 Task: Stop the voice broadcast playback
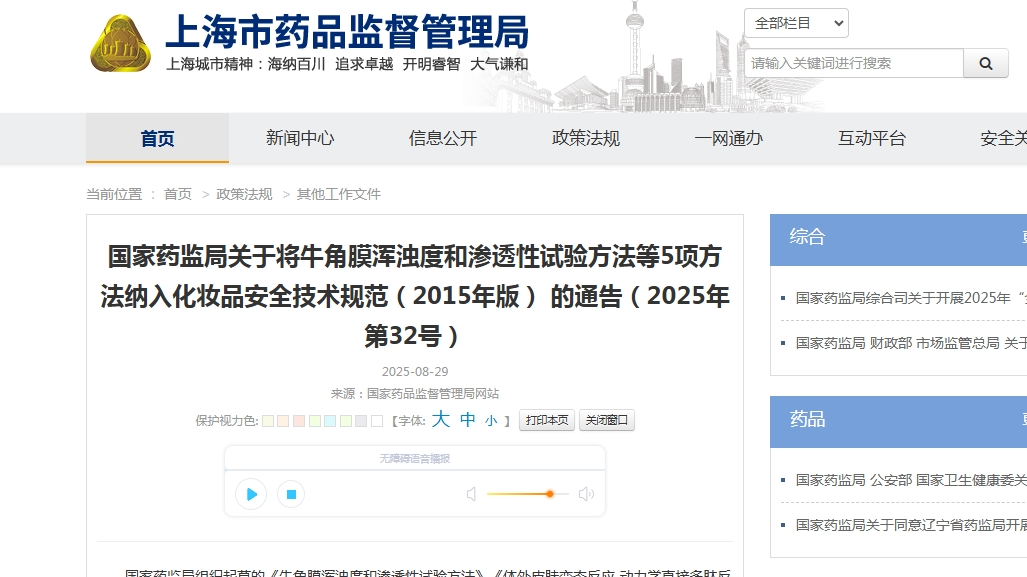(291, 494)
